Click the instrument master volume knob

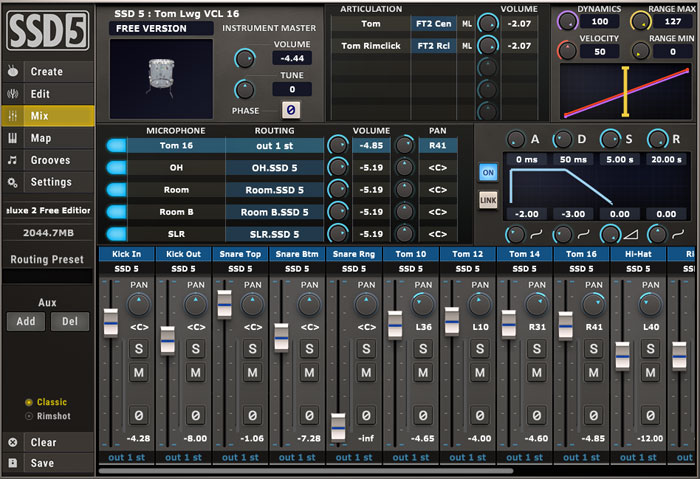click(245, 58)
